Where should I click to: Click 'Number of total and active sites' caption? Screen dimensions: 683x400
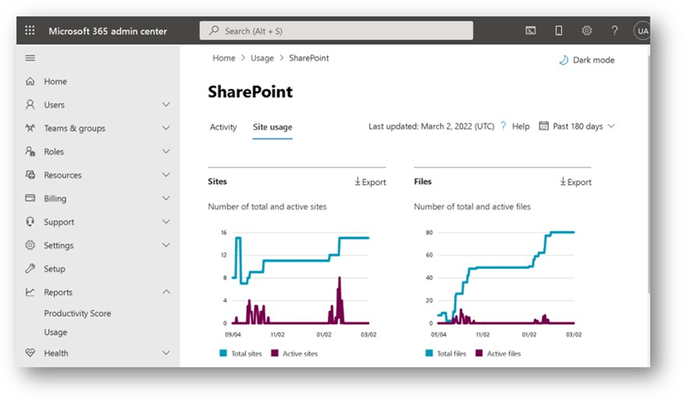click(267, 207)
